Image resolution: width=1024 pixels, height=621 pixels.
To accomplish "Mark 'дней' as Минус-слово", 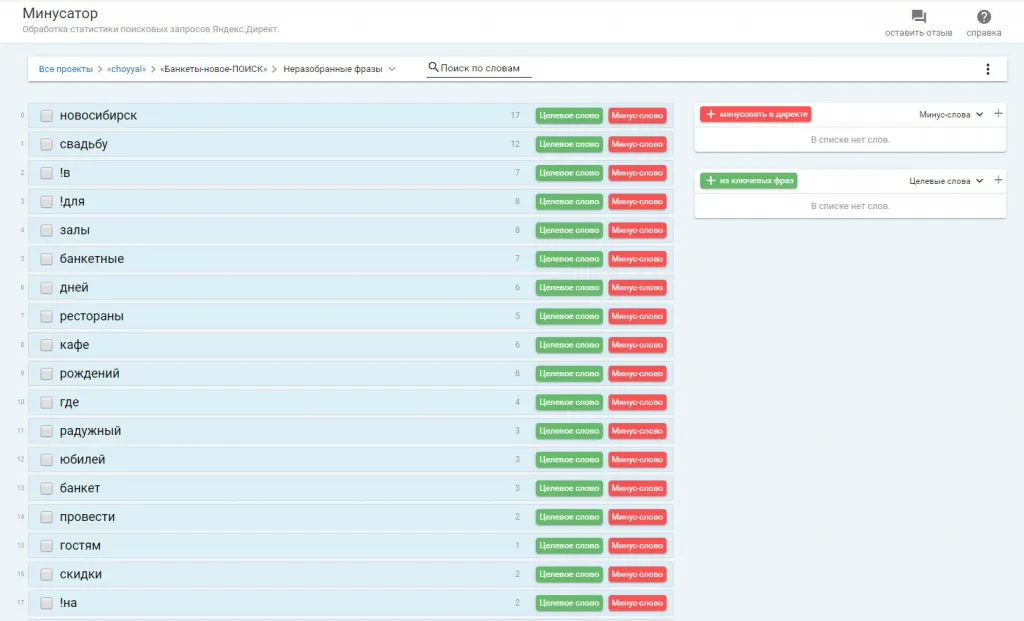I will coord(637,287).
